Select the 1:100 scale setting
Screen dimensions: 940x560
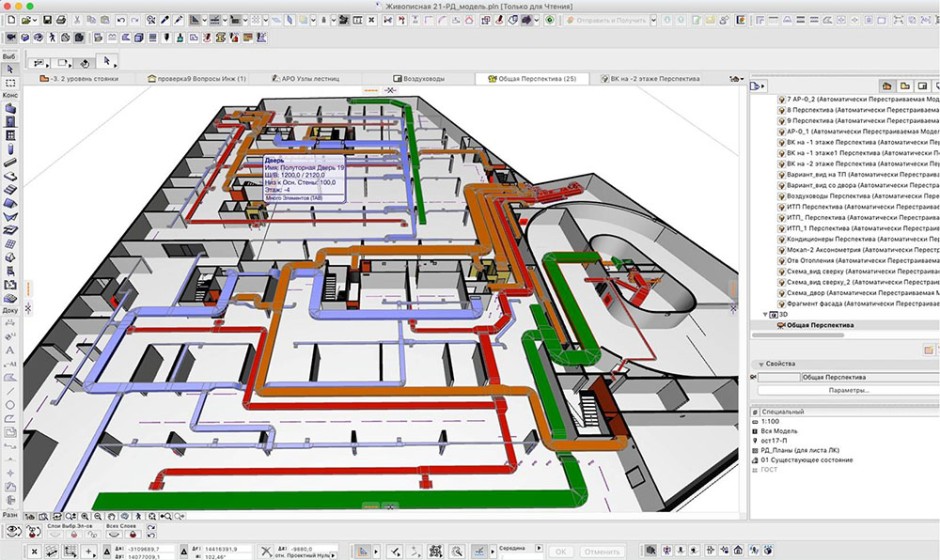[x=775, y=423]
